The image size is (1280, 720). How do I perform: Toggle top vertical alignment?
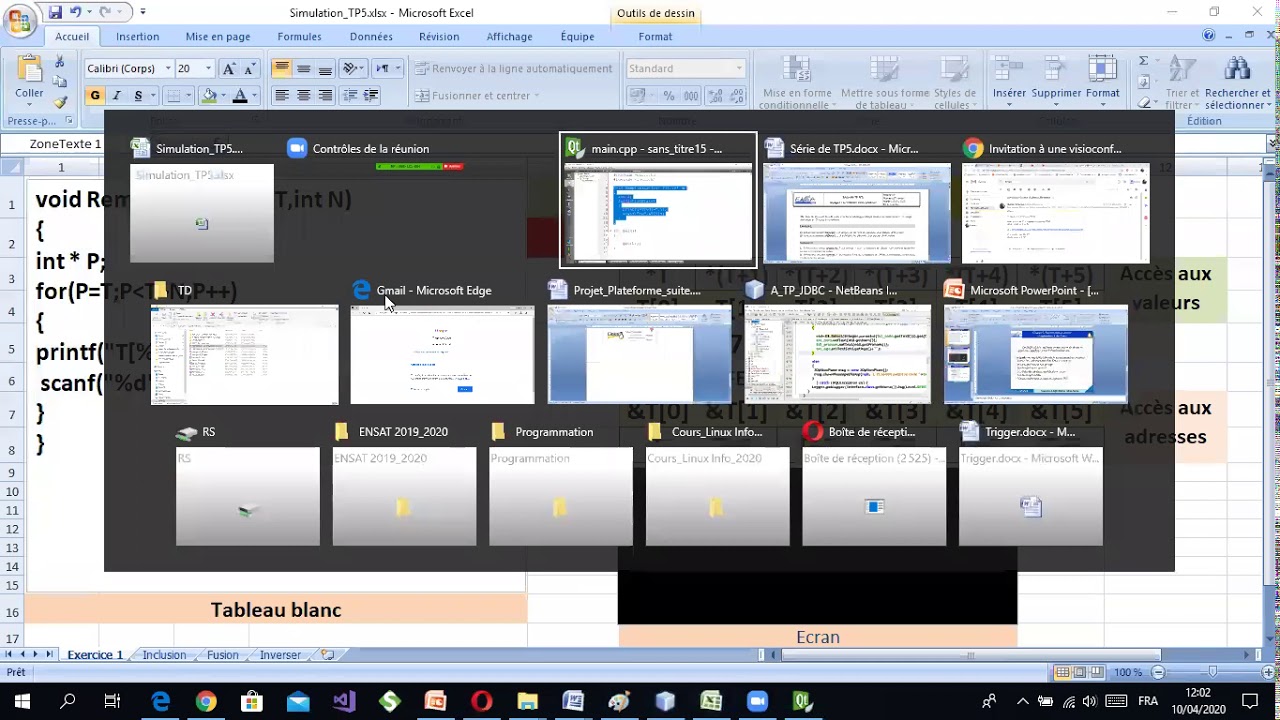tap(282, 68)
